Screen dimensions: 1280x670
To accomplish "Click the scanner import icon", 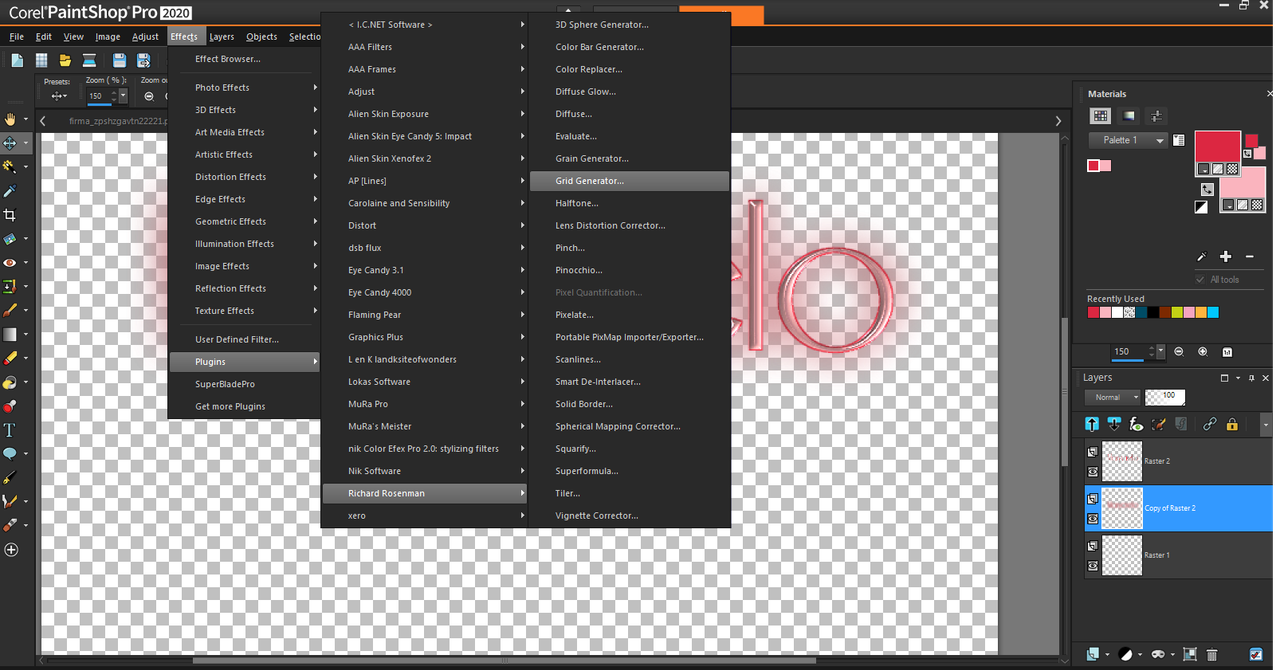I will point(89,61).
